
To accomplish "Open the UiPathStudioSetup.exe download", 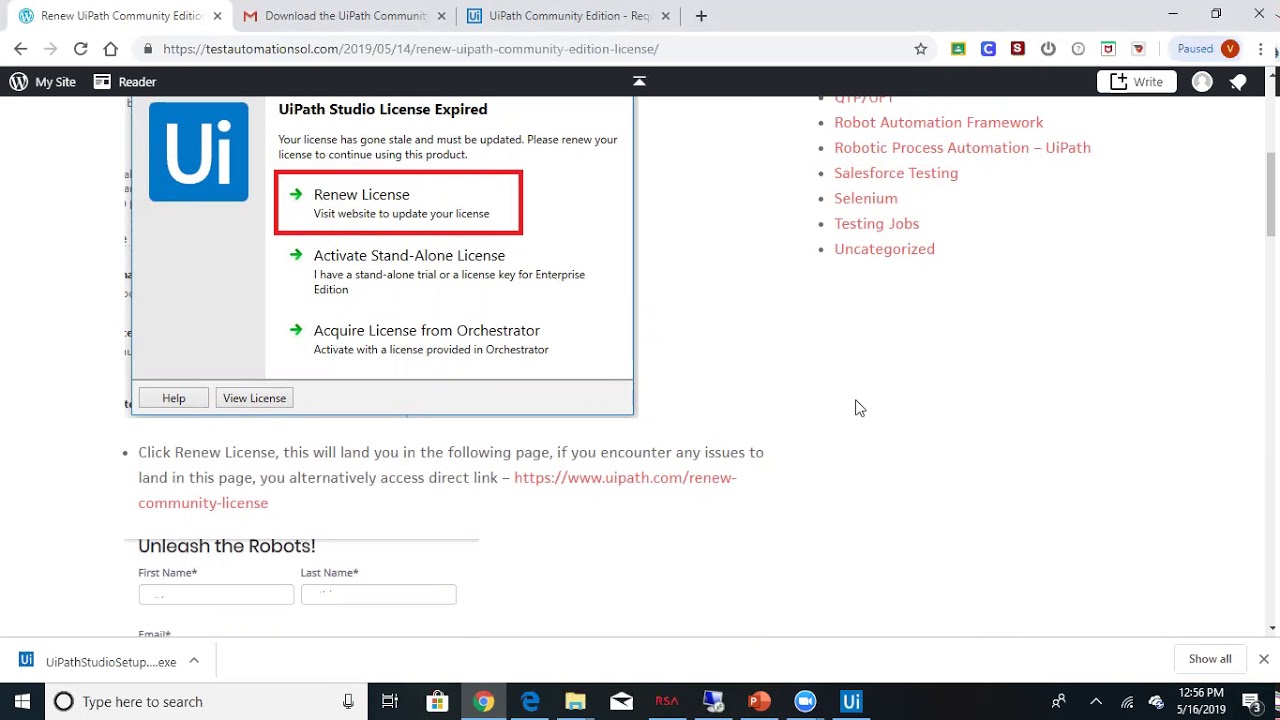I will tap(98, 661).
